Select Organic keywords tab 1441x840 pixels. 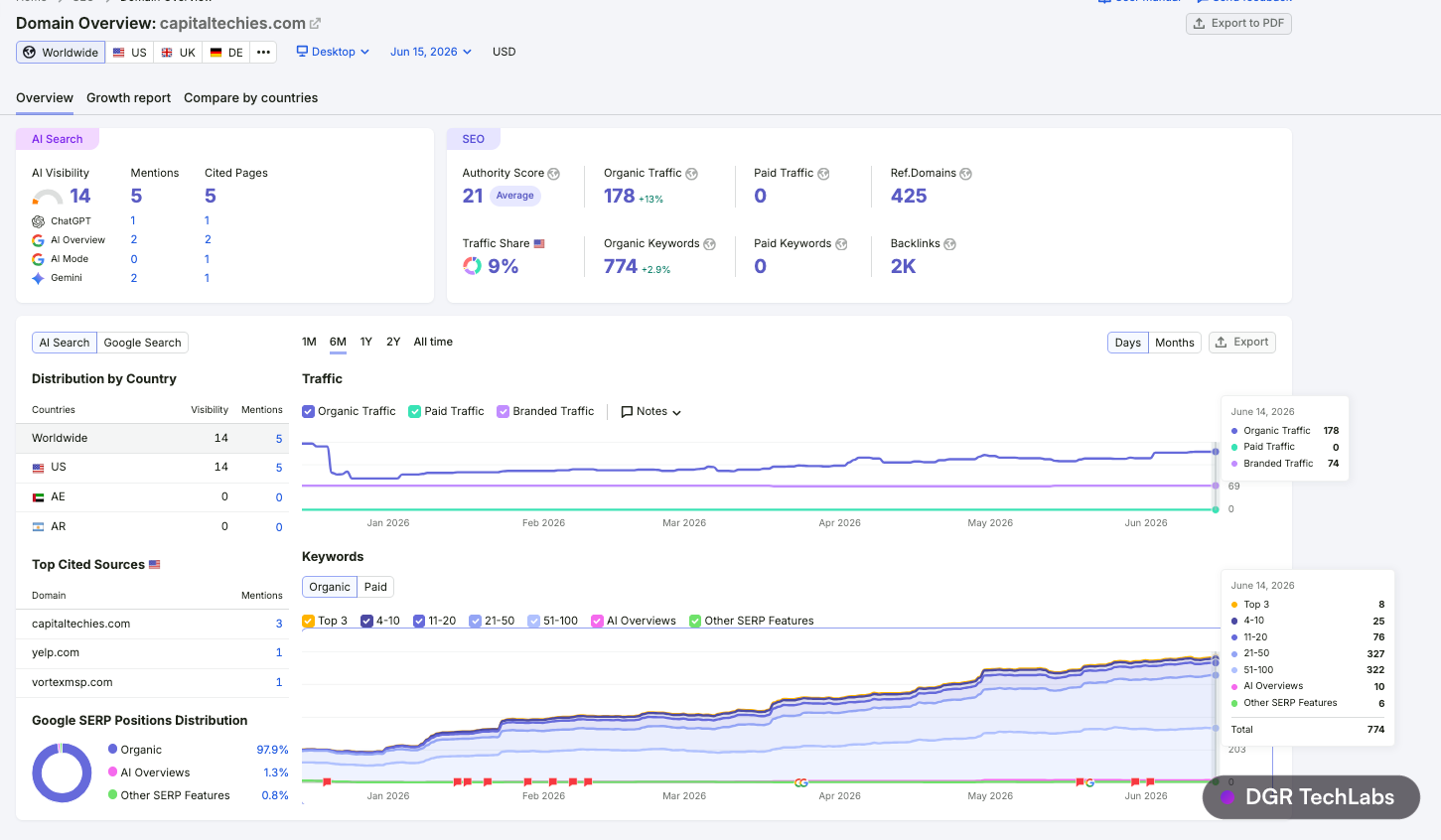tap(330, 587)
